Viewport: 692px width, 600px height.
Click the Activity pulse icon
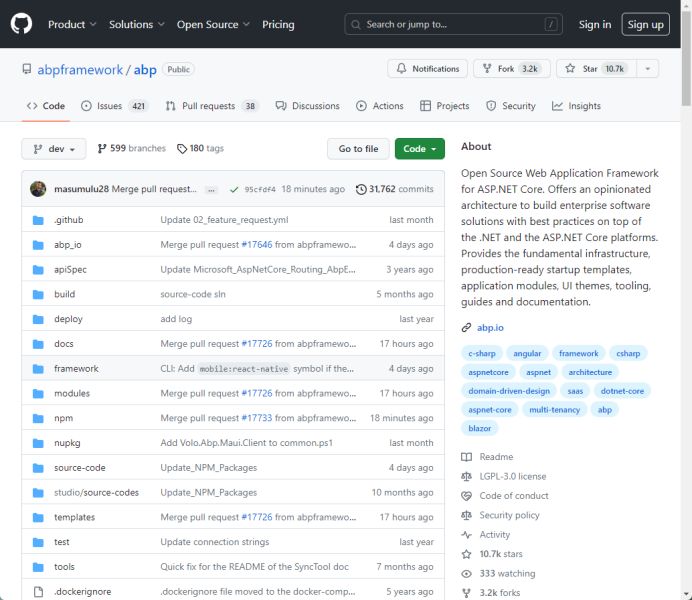click(466, 535)
